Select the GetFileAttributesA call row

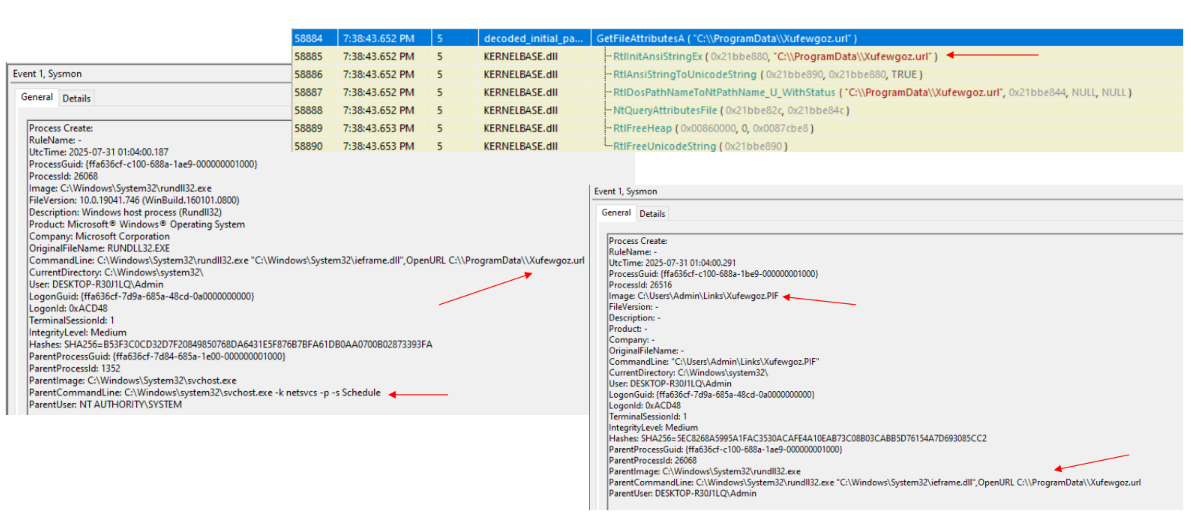[x=725, y=38]
